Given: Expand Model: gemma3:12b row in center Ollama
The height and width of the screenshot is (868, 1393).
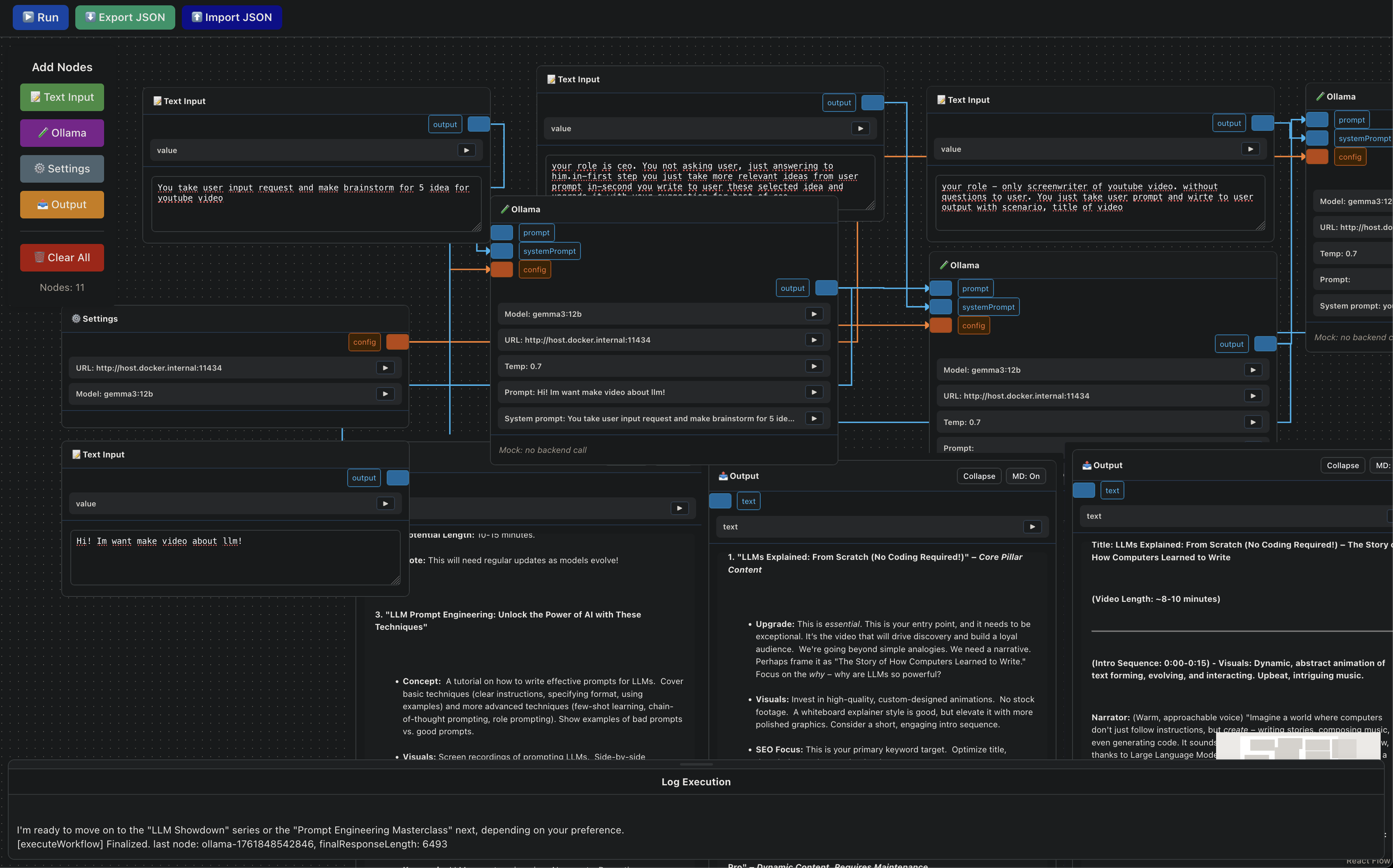Looking at the screenshot, I should tap(814, 314).
